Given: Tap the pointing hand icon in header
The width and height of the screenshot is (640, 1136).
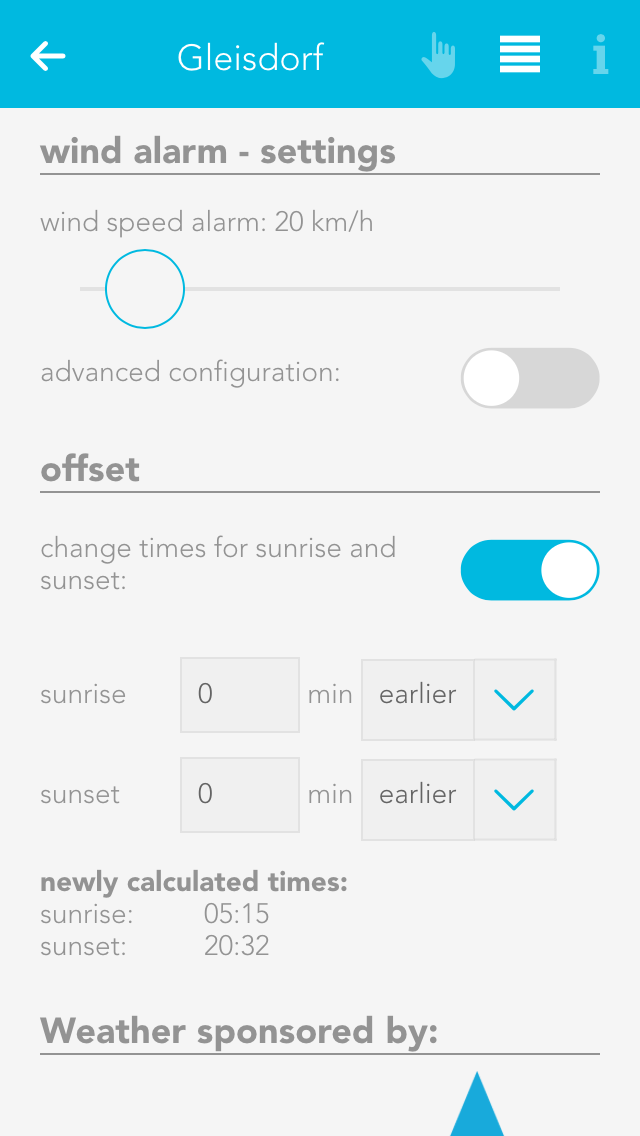Looking at the screenshot, I should tap(438, 56).
